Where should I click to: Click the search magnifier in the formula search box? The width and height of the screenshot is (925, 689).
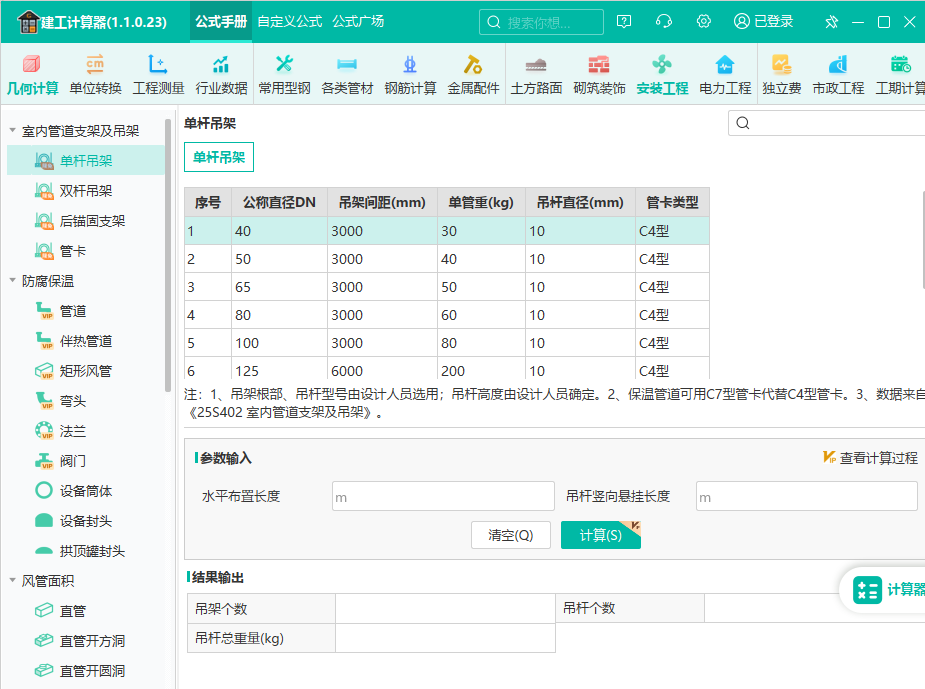click(743, 123)
